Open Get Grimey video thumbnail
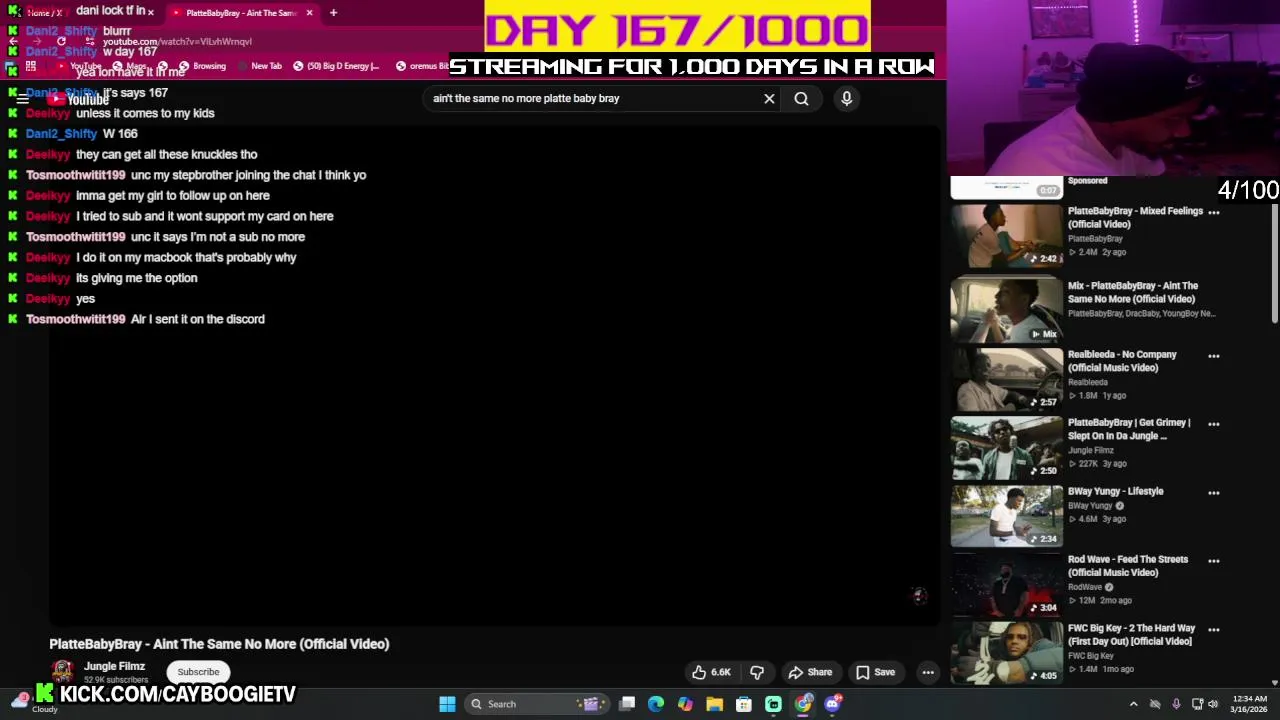 click(x=1006, y=448)
